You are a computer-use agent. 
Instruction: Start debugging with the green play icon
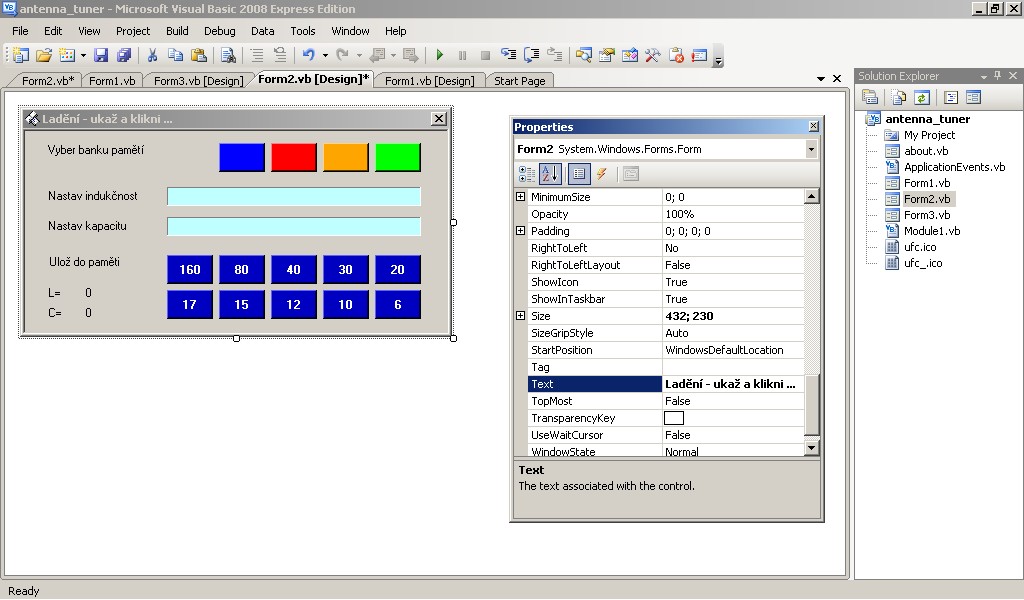[439, 56]
